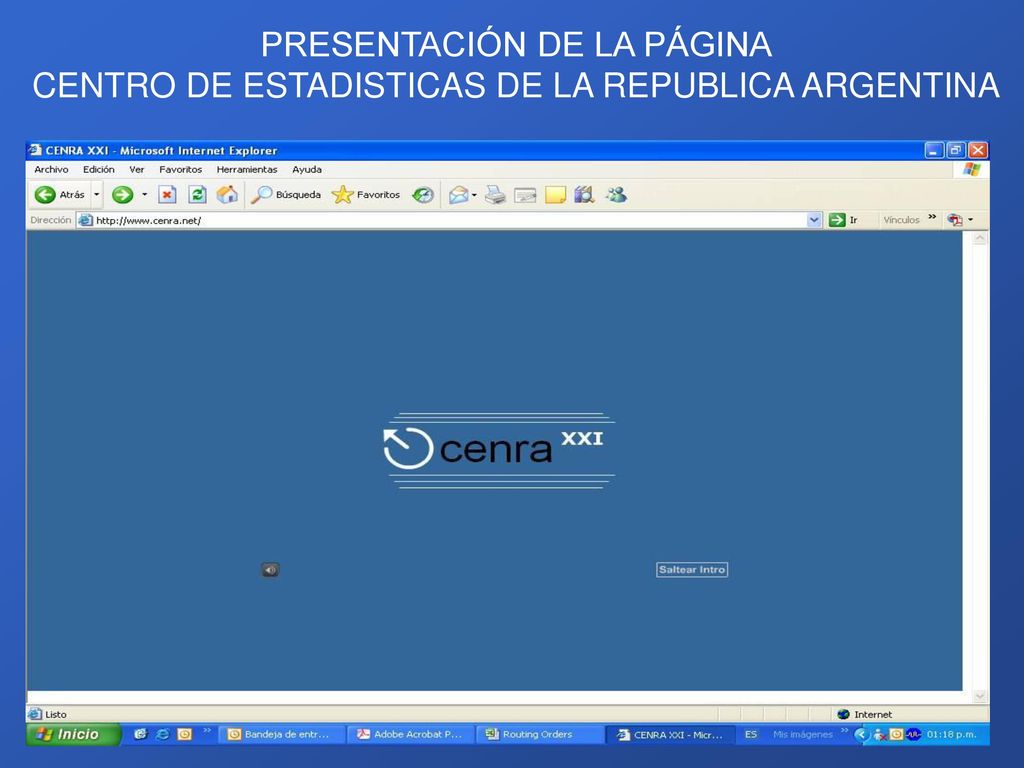Select the CENRA XXI - Micr... taskbar button
The width and height of the screenshot is (1024, 768).
(x=670, y=735)
